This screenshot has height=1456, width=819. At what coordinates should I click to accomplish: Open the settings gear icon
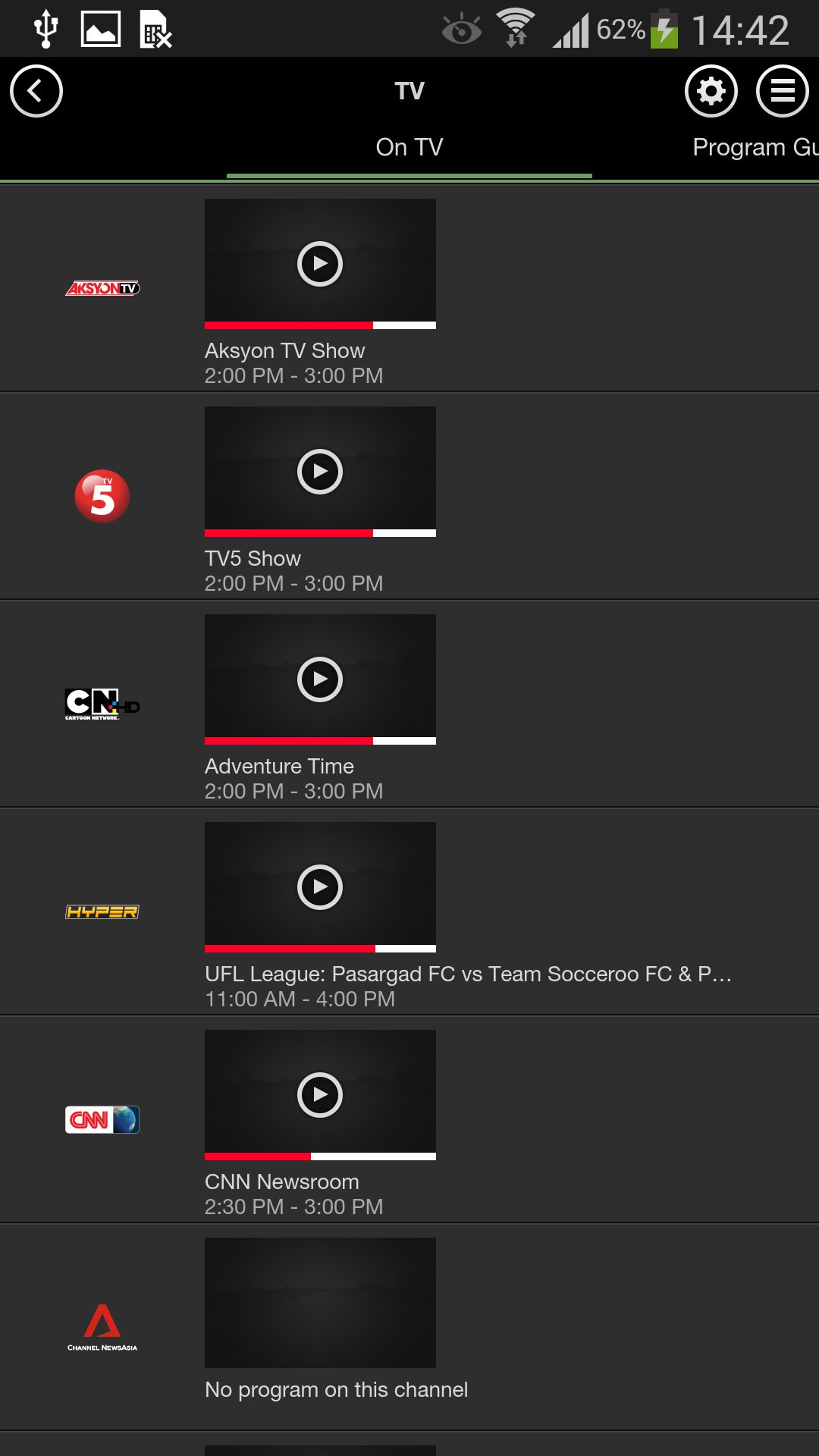point(711,92)
